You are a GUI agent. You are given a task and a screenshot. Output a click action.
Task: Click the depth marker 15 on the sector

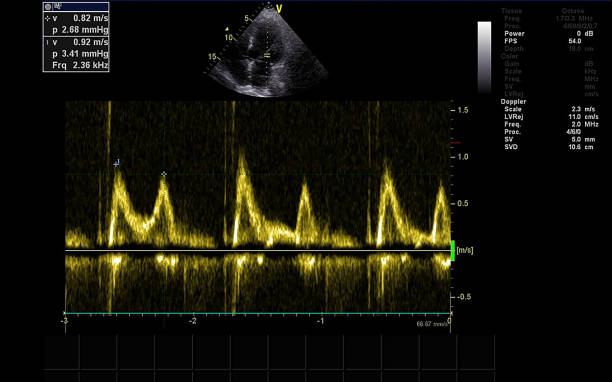coord(212,57)
